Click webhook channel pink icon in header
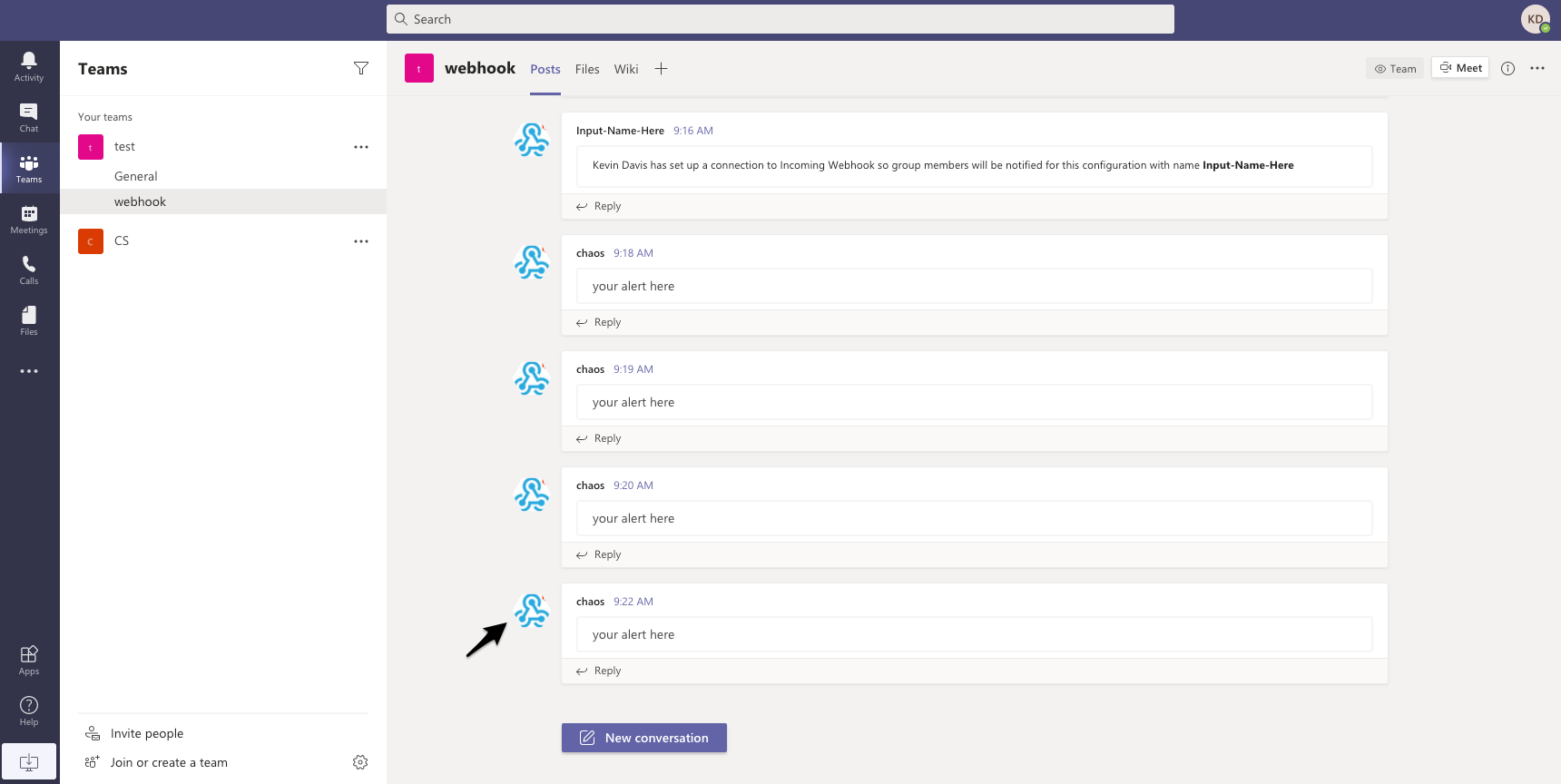The image size is (1561, 784). click(x=419, y=68)
